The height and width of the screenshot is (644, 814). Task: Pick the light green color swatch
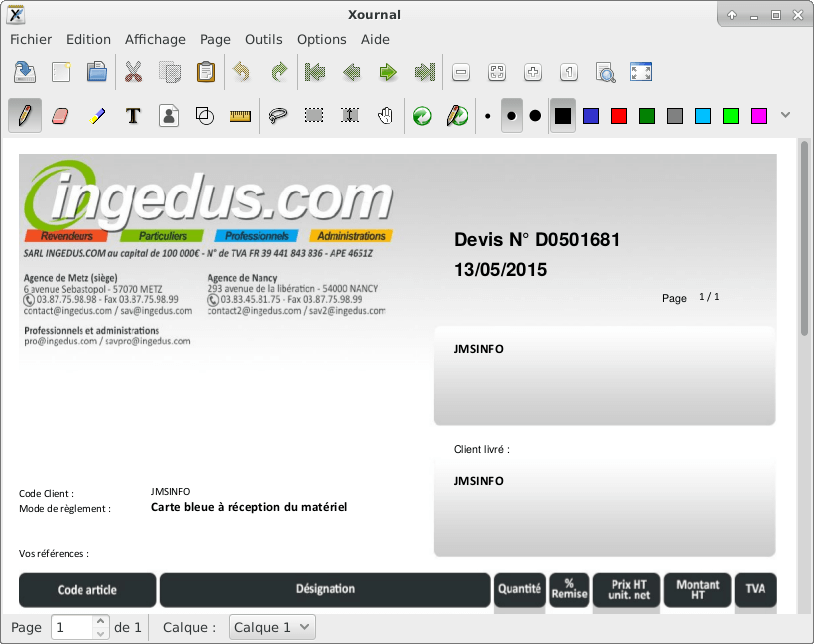pyautogui.click(x=731, y=116)
